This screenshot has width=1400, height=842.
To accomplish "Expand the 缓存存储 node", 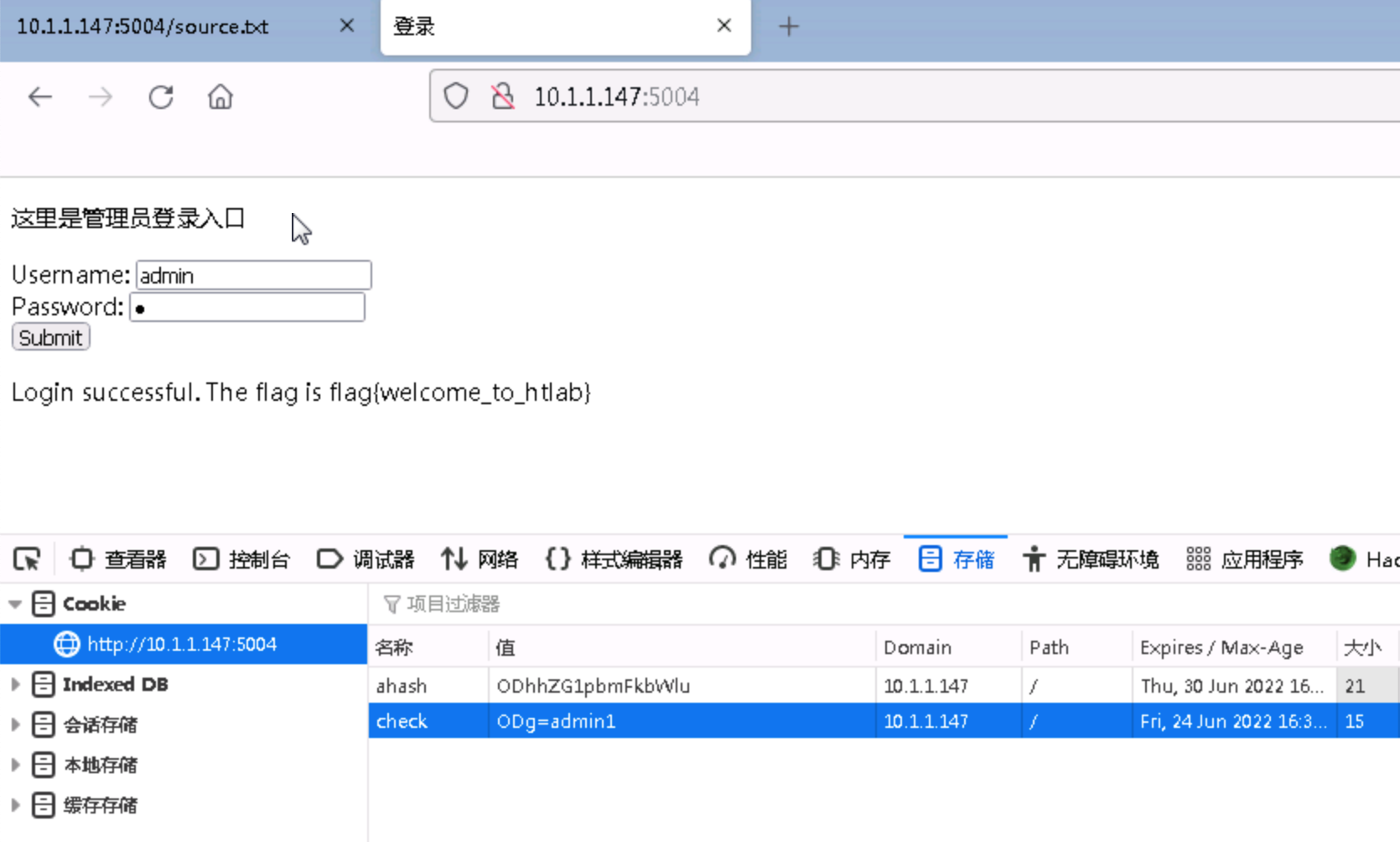I will 15,805.
